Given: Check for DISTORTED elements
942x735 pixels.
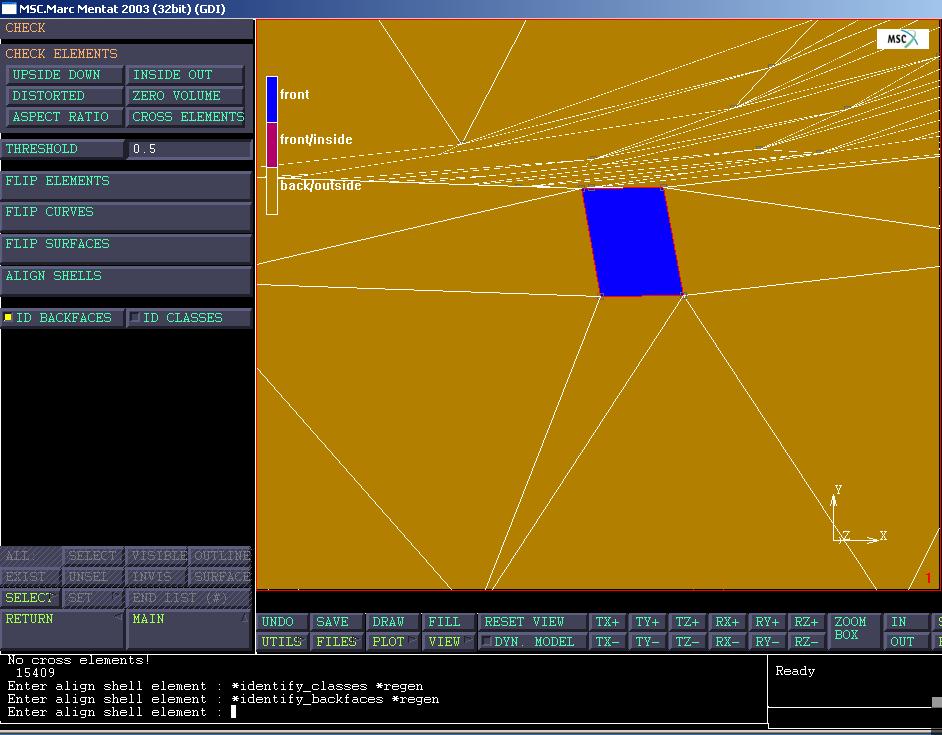Looking at the screenshot, I should pos(64,96).
